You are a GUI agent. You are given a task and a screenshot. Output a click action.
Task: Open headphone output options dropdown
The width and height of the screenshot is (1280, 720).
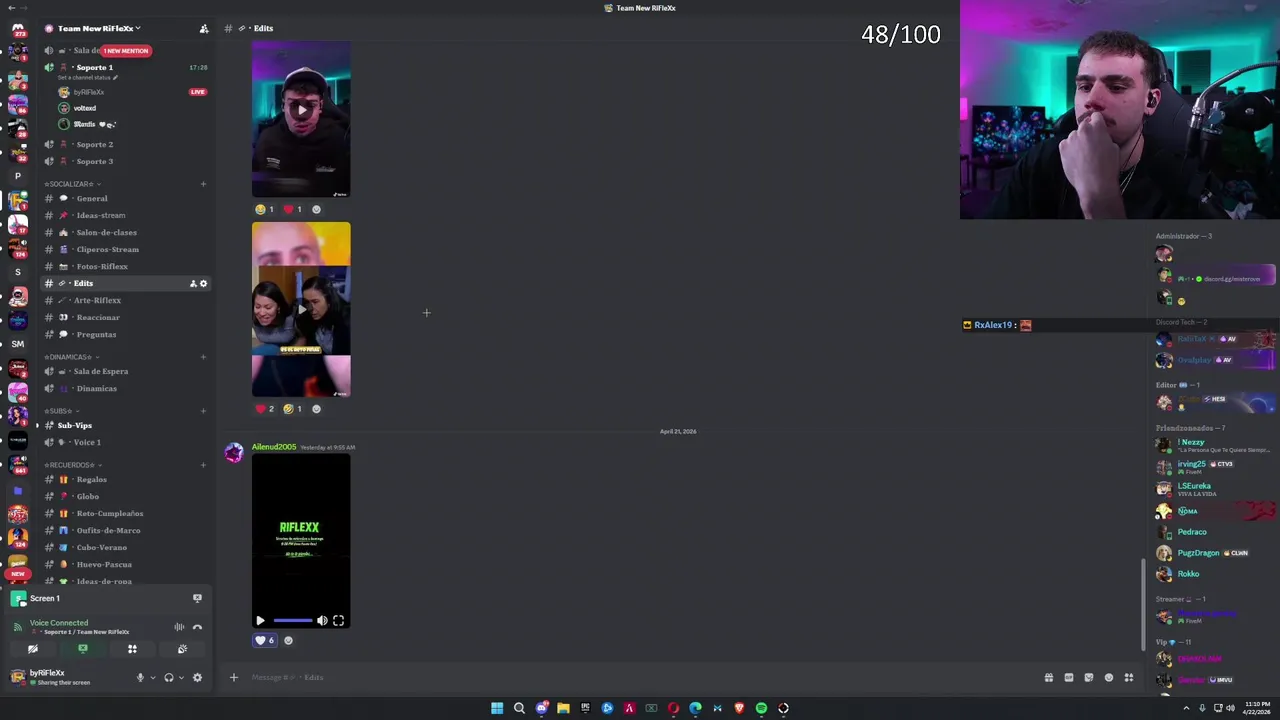tap(181, 677)
